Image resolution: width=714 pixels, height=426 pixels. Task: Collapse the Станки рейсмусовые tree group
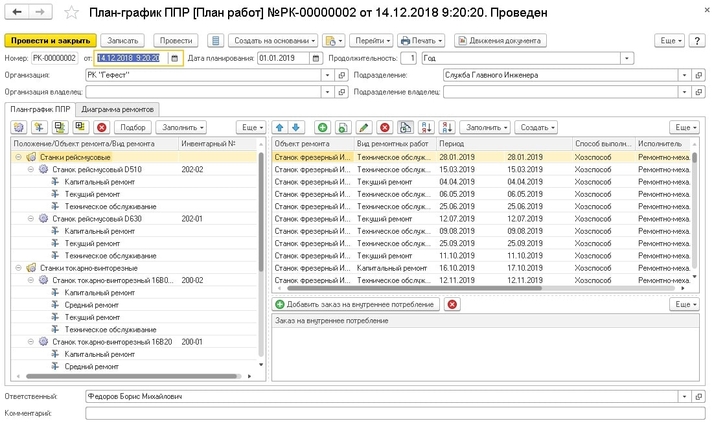[19, 158]
